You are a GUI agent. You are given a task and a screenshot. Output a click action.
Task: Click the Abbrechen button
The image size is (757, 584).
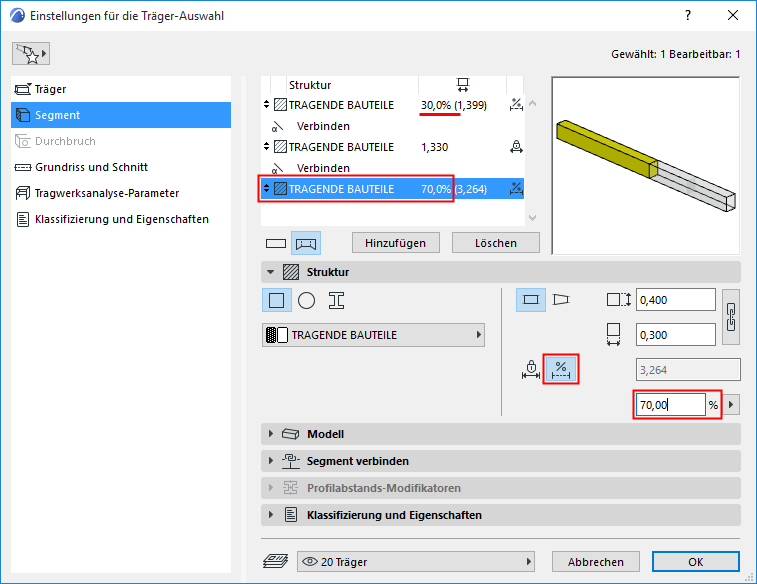596,562
